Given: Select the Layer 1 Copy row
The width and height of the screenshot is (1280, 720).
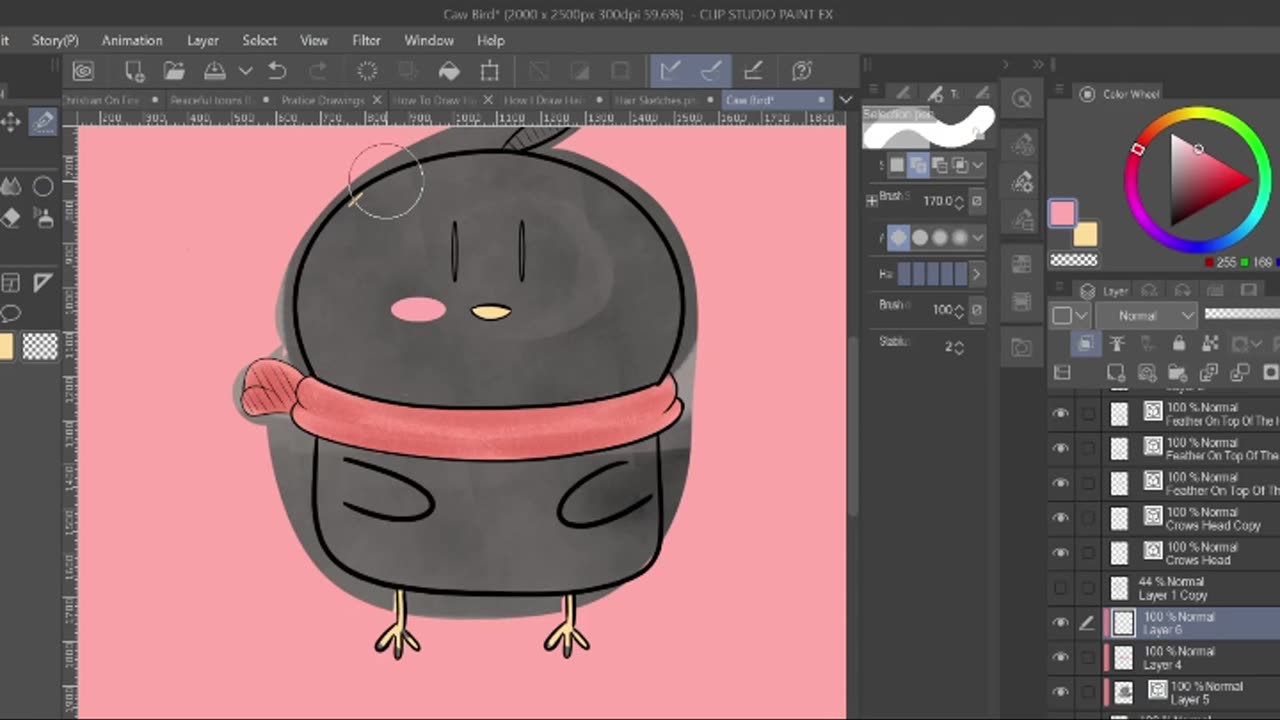Looking at the screenshot, I should [1191, 588].
